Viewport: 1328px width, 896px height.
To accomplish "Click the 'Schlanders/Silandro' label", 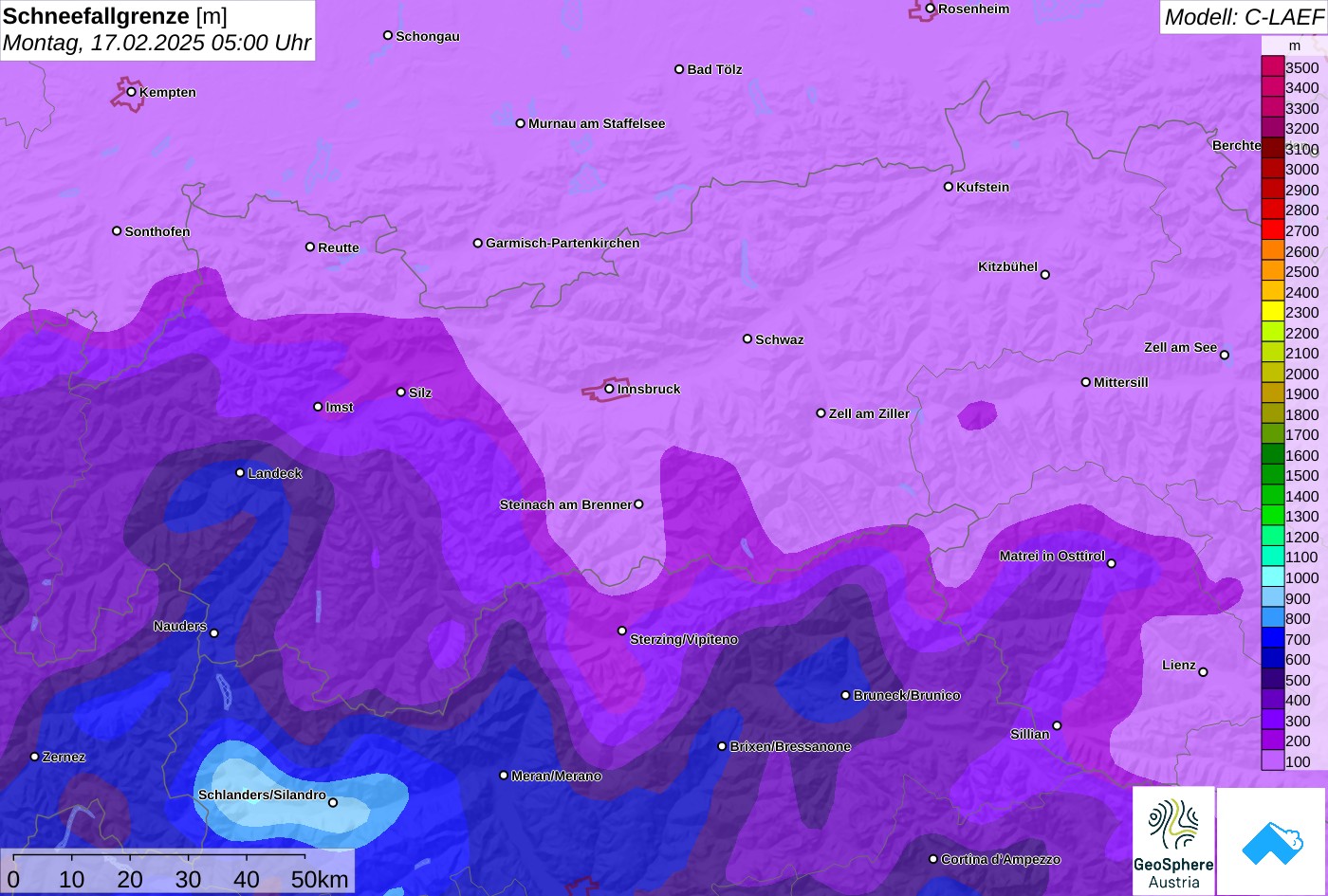I will (262, 795).
